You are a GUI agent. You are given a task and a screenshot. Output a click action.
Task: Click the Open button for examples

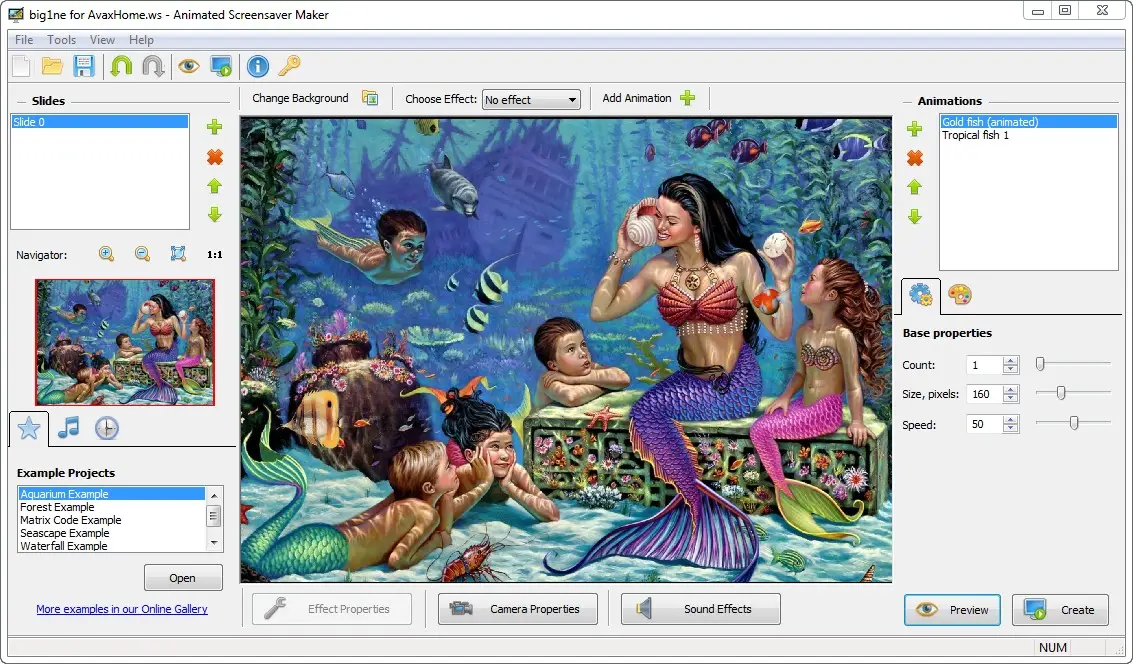[183, 577]
